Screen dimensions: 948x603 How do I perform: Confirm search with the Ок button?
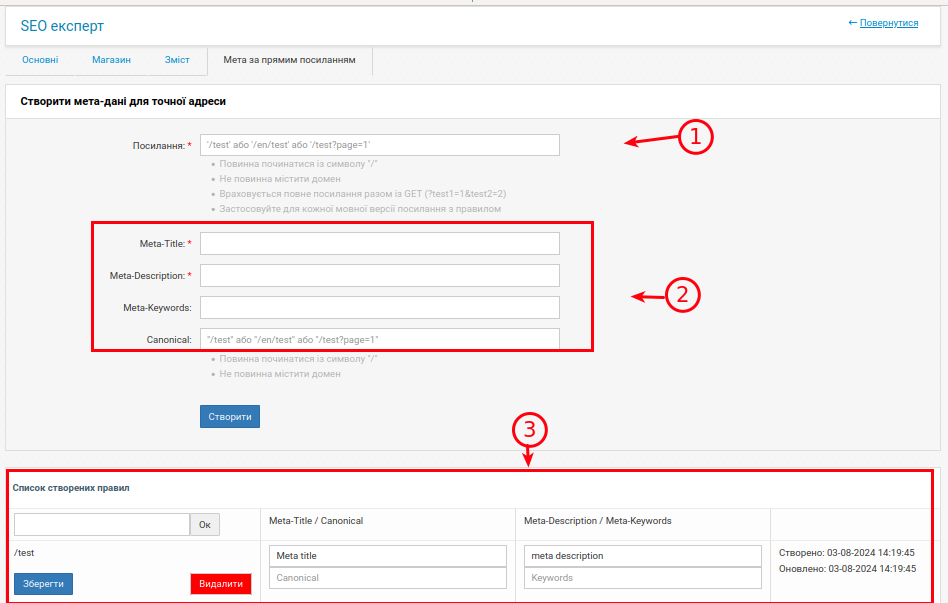(205, 524)
